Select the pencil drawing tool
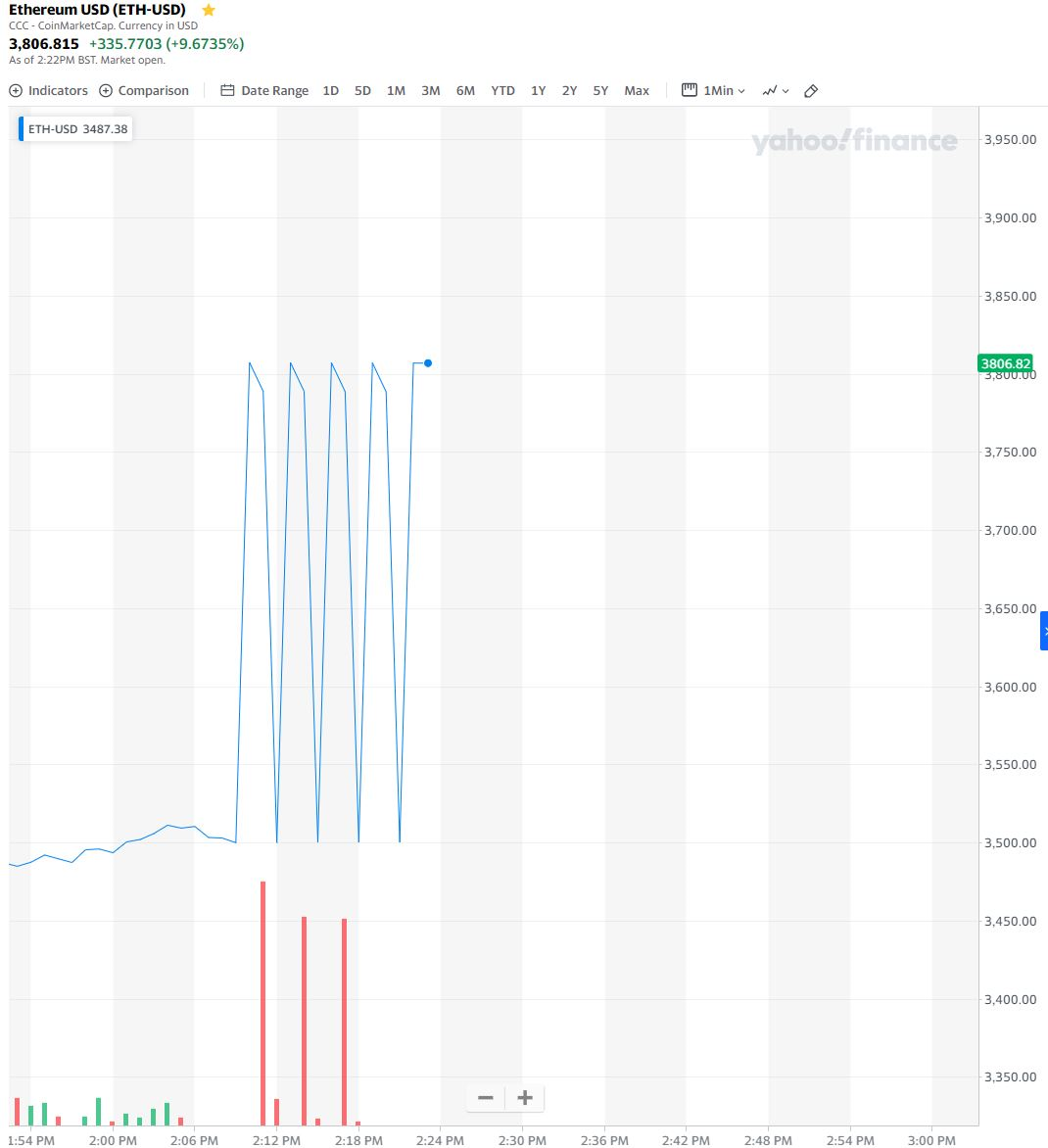1048x1148 pixels. [811, 90]
